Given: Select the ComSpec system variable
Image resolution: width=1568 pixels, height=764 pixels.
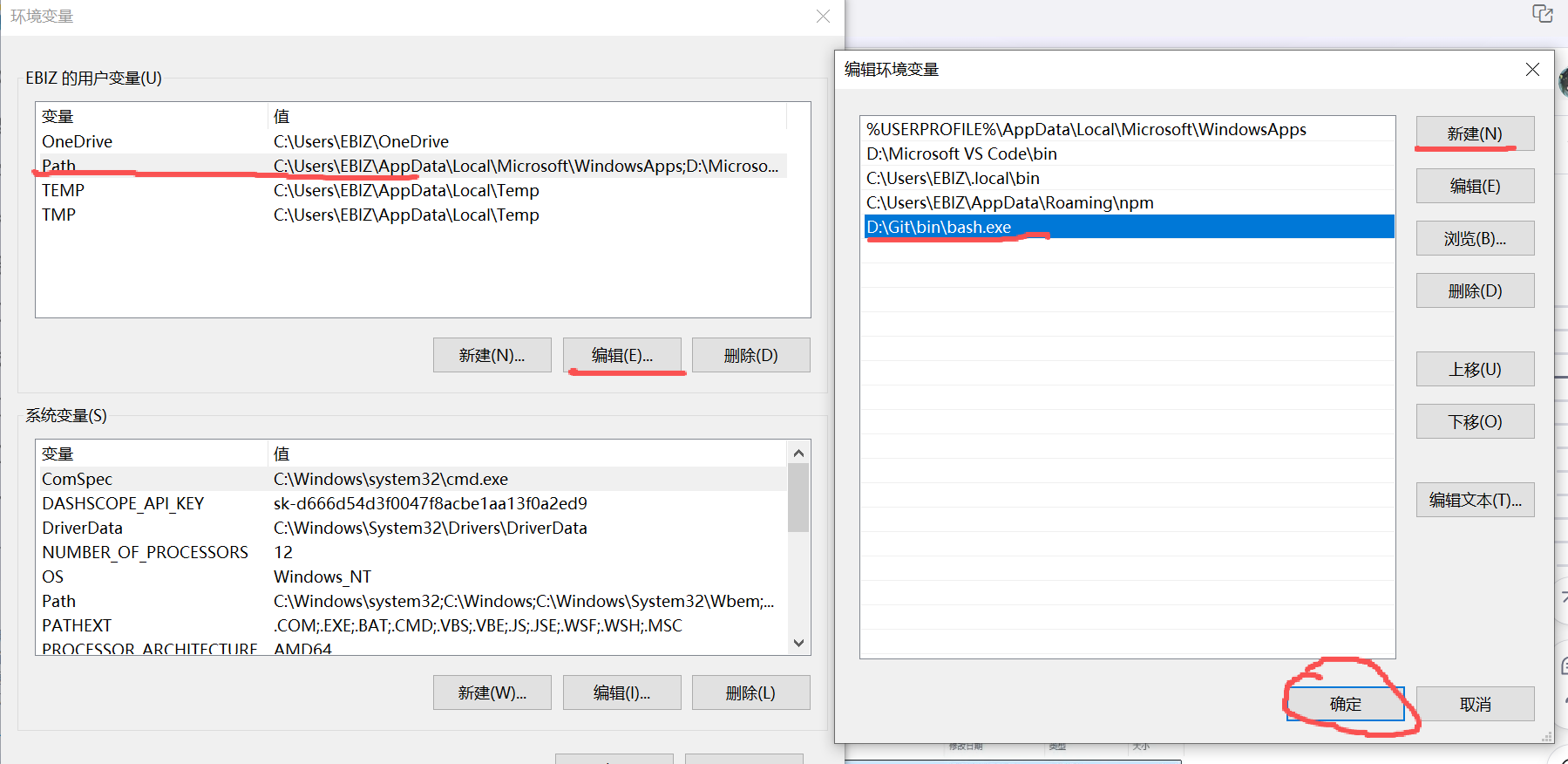Looking at the screenshot, I should [412, 479].
